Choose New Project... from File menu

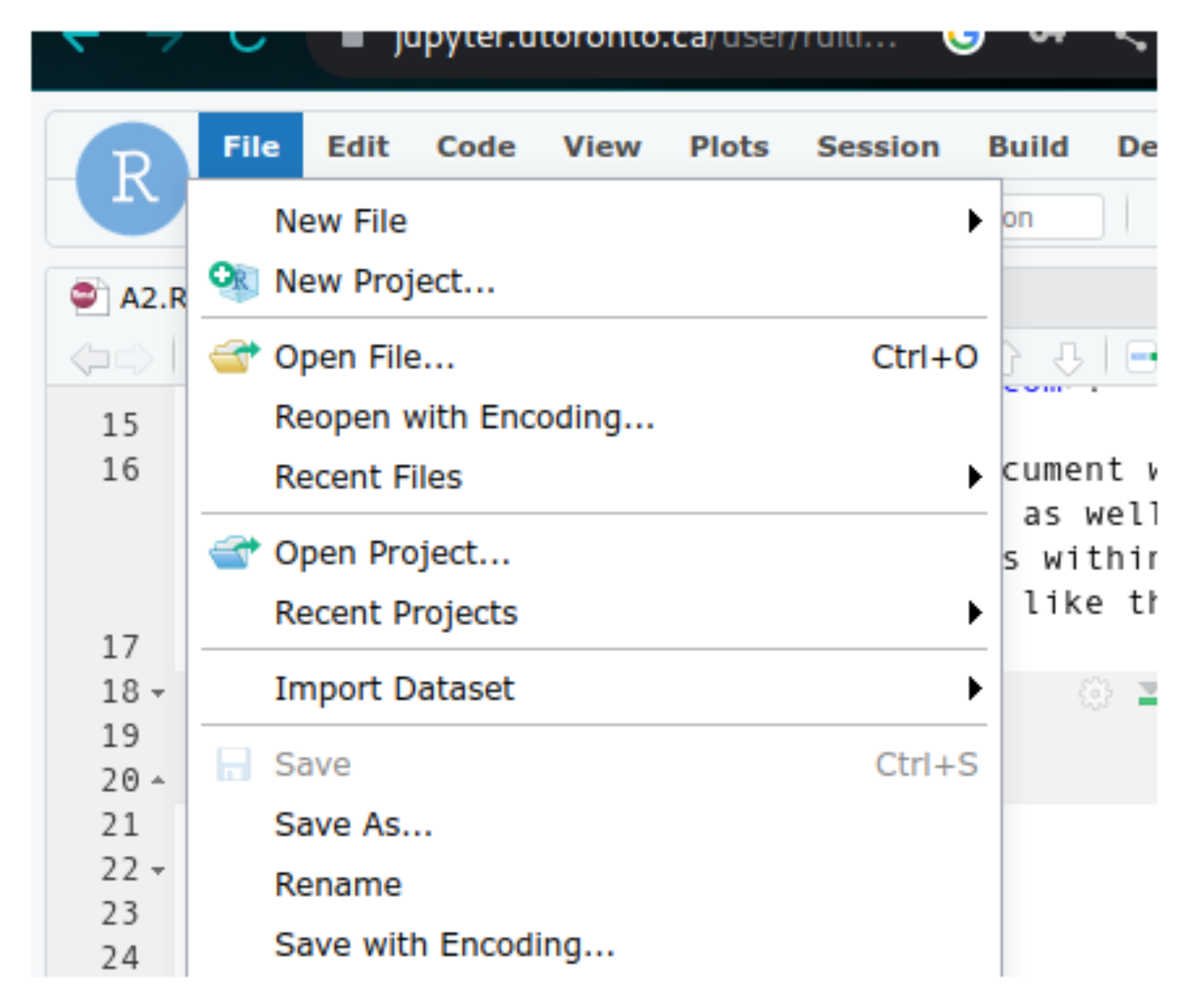pos(594,281)
